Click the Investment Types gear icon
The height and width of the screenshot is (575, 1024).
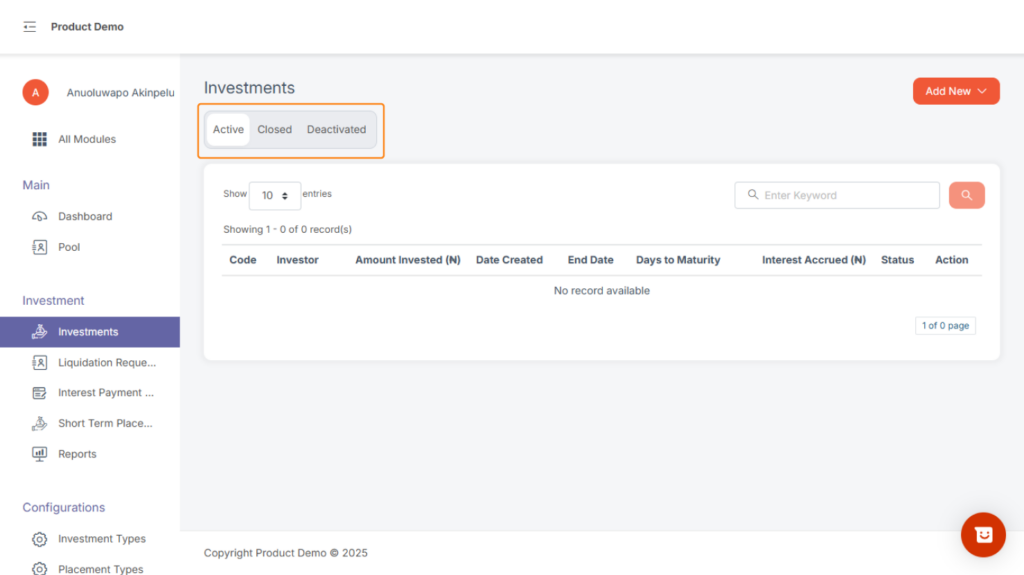point(40,539)
